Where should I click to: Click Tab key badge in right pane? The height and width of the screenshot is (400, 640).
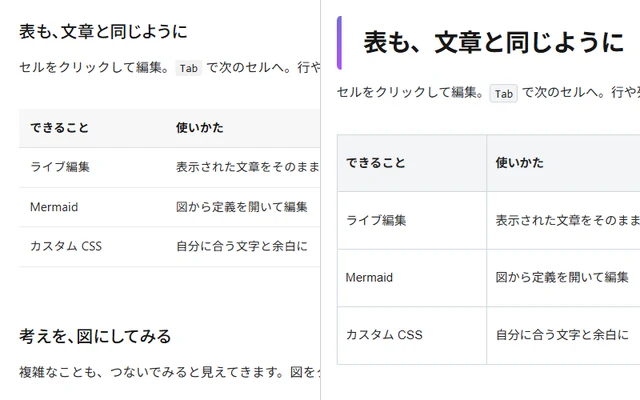click(504, 93)
